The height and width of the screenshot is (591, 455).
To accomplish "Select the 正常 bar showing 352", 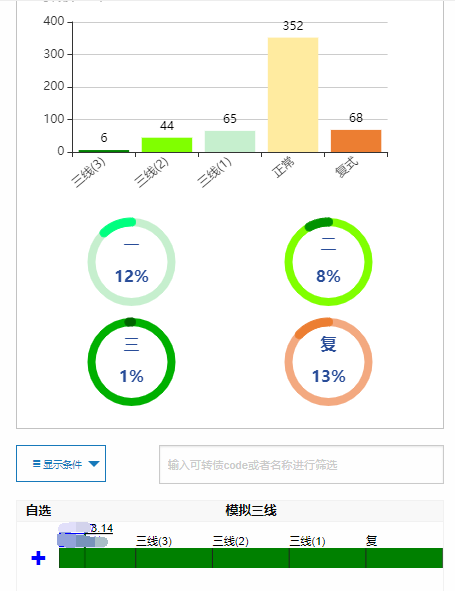I will [x=293, y=95].
